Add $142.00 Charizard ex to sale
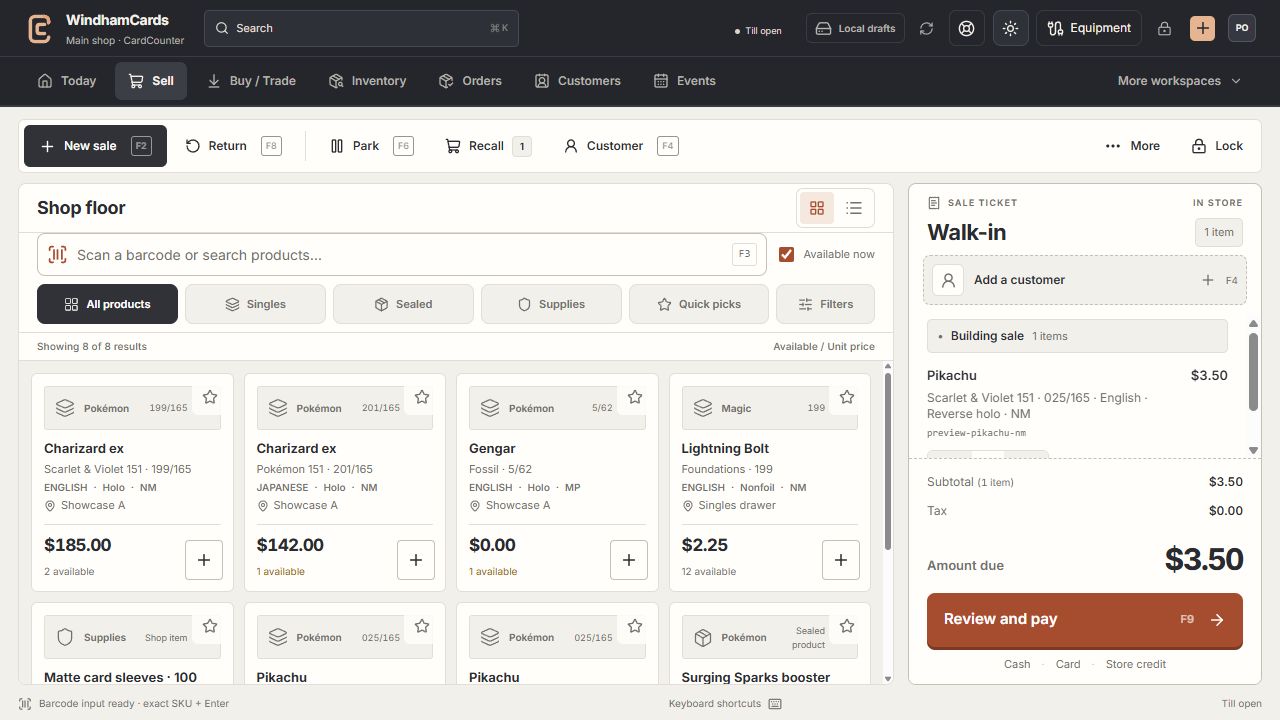This screenshot has width=1280, height=720. [416, 560]
